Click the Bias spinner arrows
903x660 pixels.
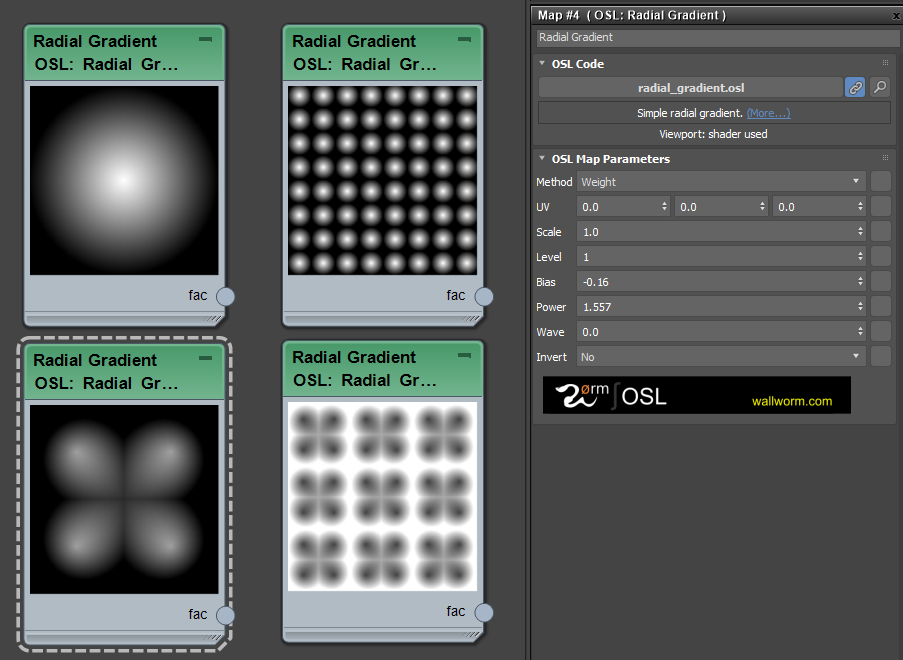click(x=860, y=282)
